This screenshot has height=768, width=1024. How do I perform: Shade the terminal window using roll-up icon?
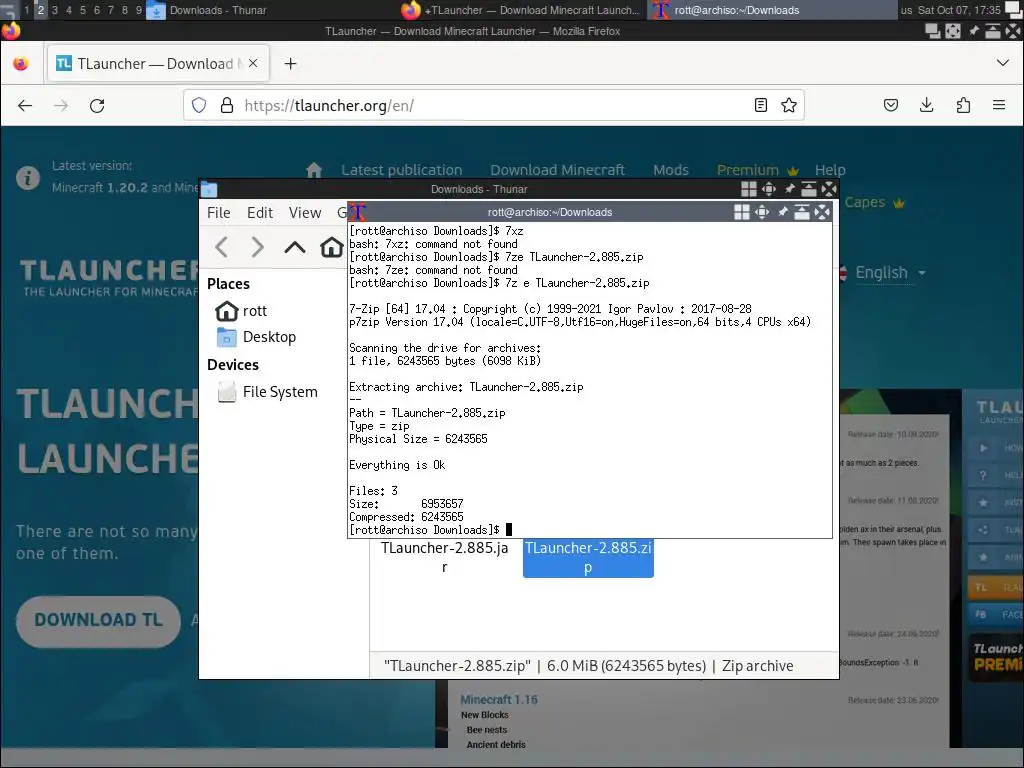pos(802,212)
